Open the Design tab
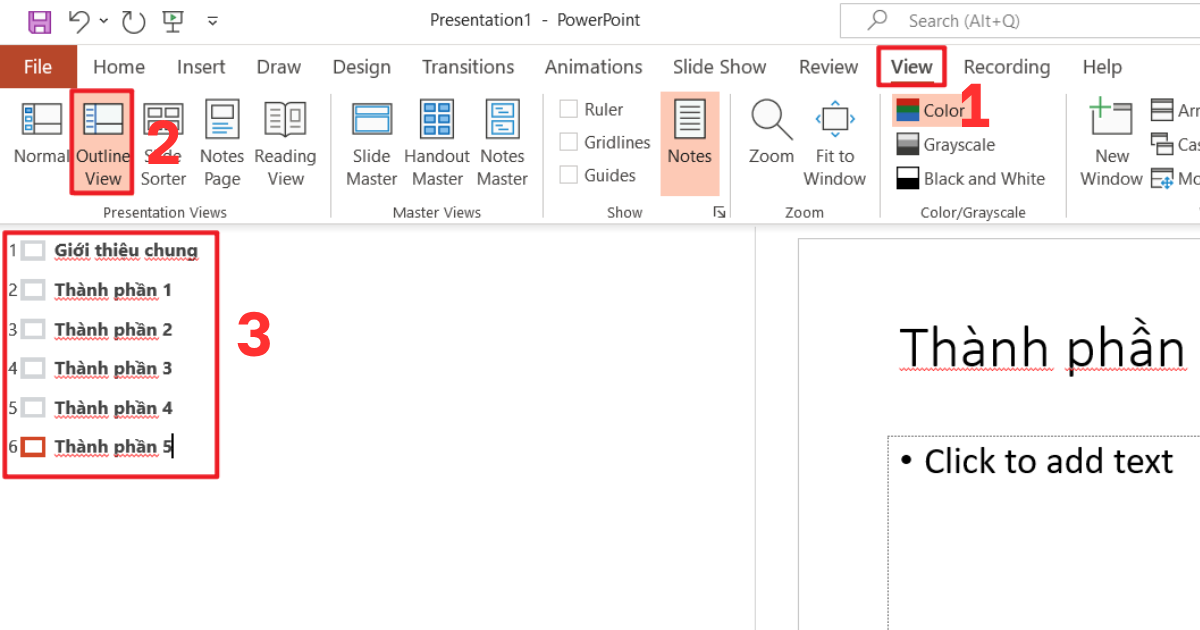The width and height of the screenshot is (1200, 630). click(x=361, y=67)
